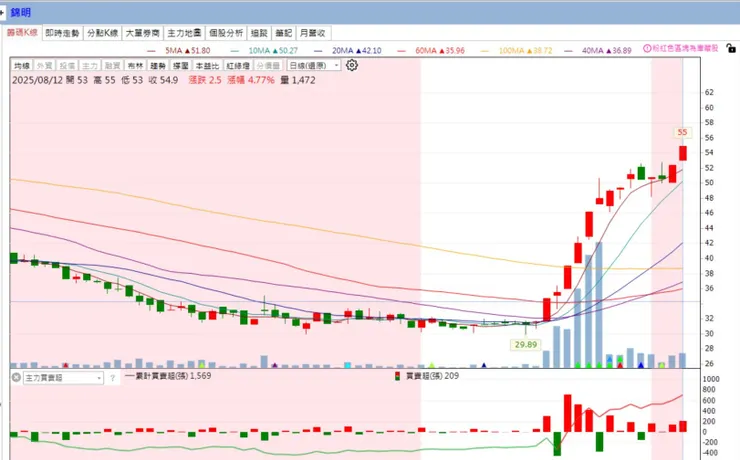Toggle the 分價量 overlay button

268,66
